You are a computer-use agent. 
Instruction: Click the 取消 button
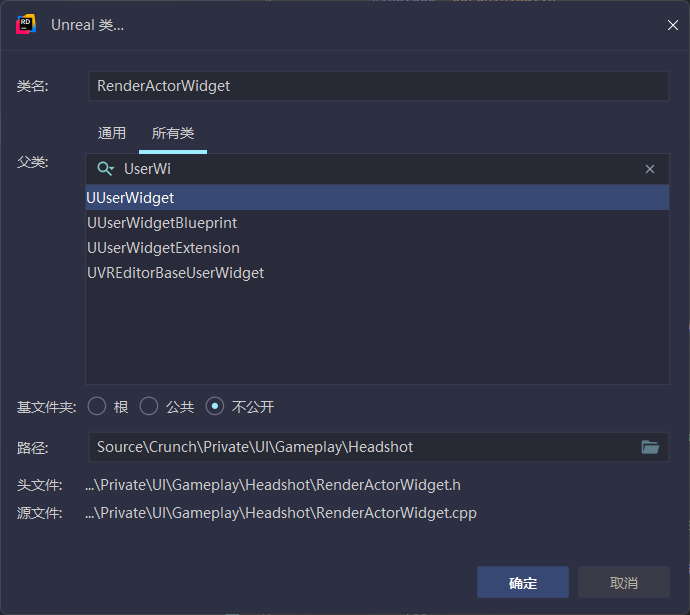(624, 582)
